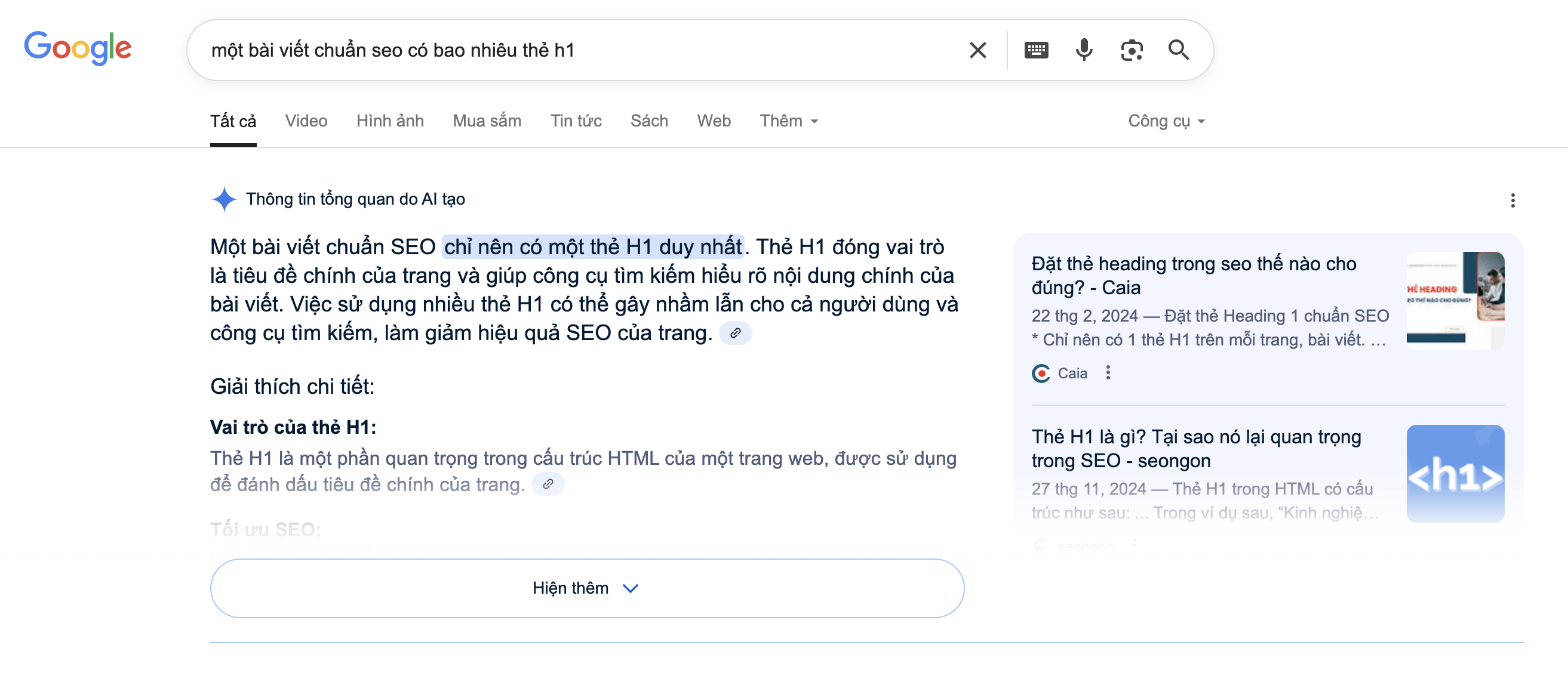Open Google Lens image search icon
Viewport: 1568px width, 685px height.
pyautogui.click(x=1132, y=50)
